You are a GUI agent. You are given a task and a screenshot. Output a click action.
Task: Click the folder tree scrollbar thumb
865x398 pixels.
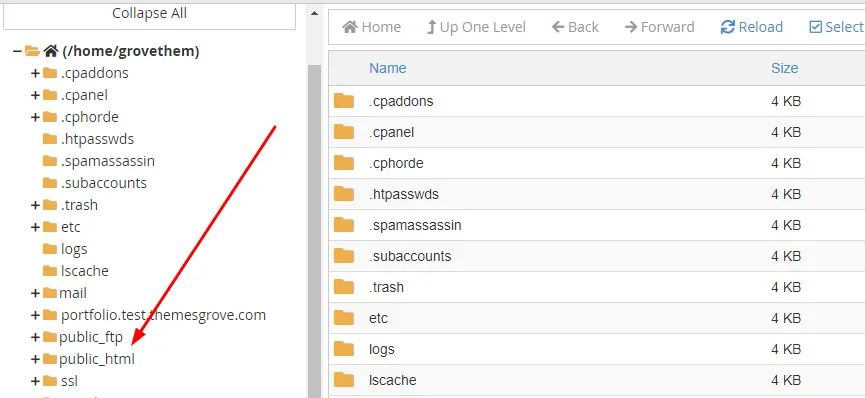314,231
